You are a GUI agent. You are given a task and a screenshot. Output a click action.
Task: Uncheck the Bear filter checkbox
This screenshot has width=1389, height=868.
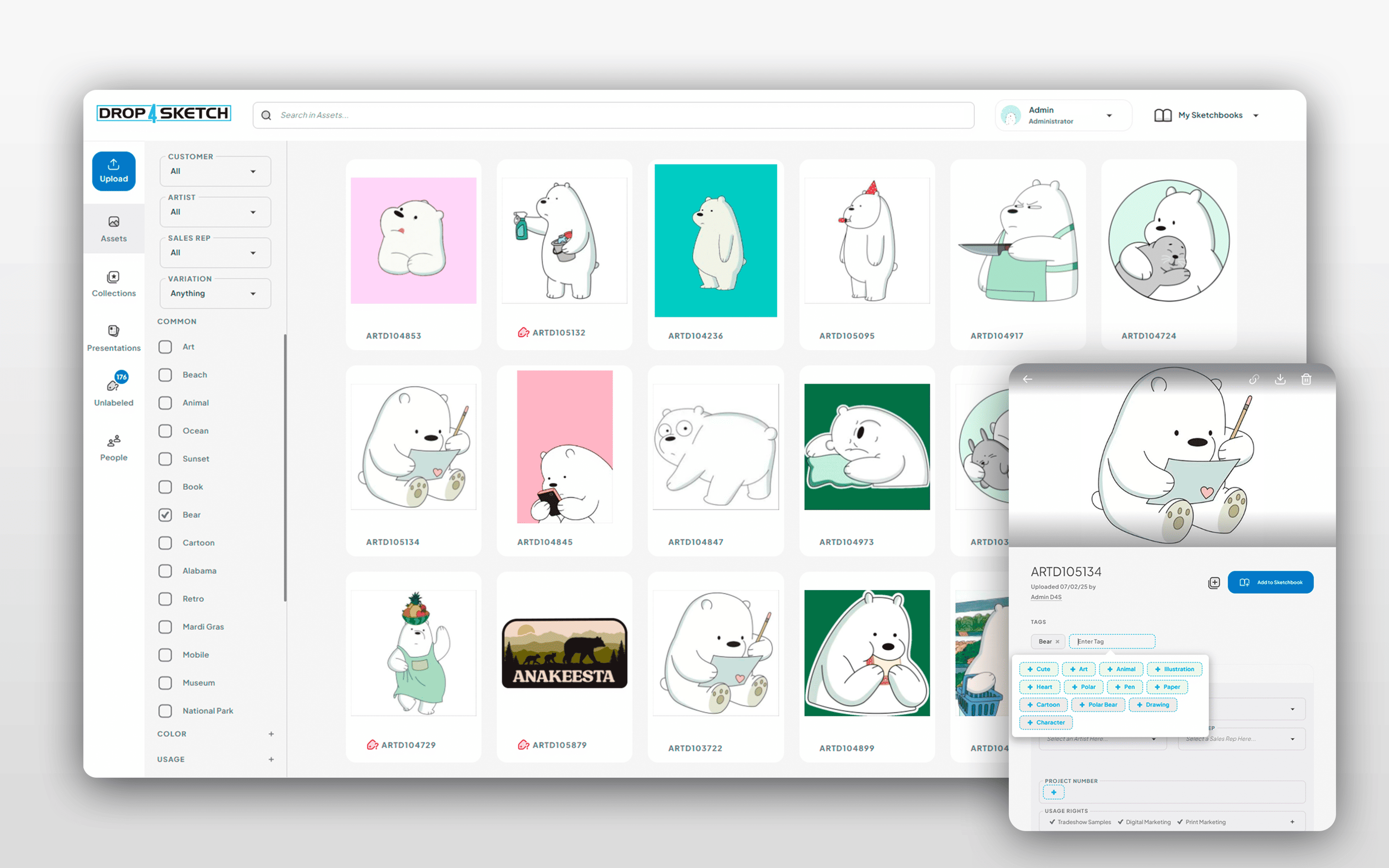pyautogui.click(x=165, y=515)
